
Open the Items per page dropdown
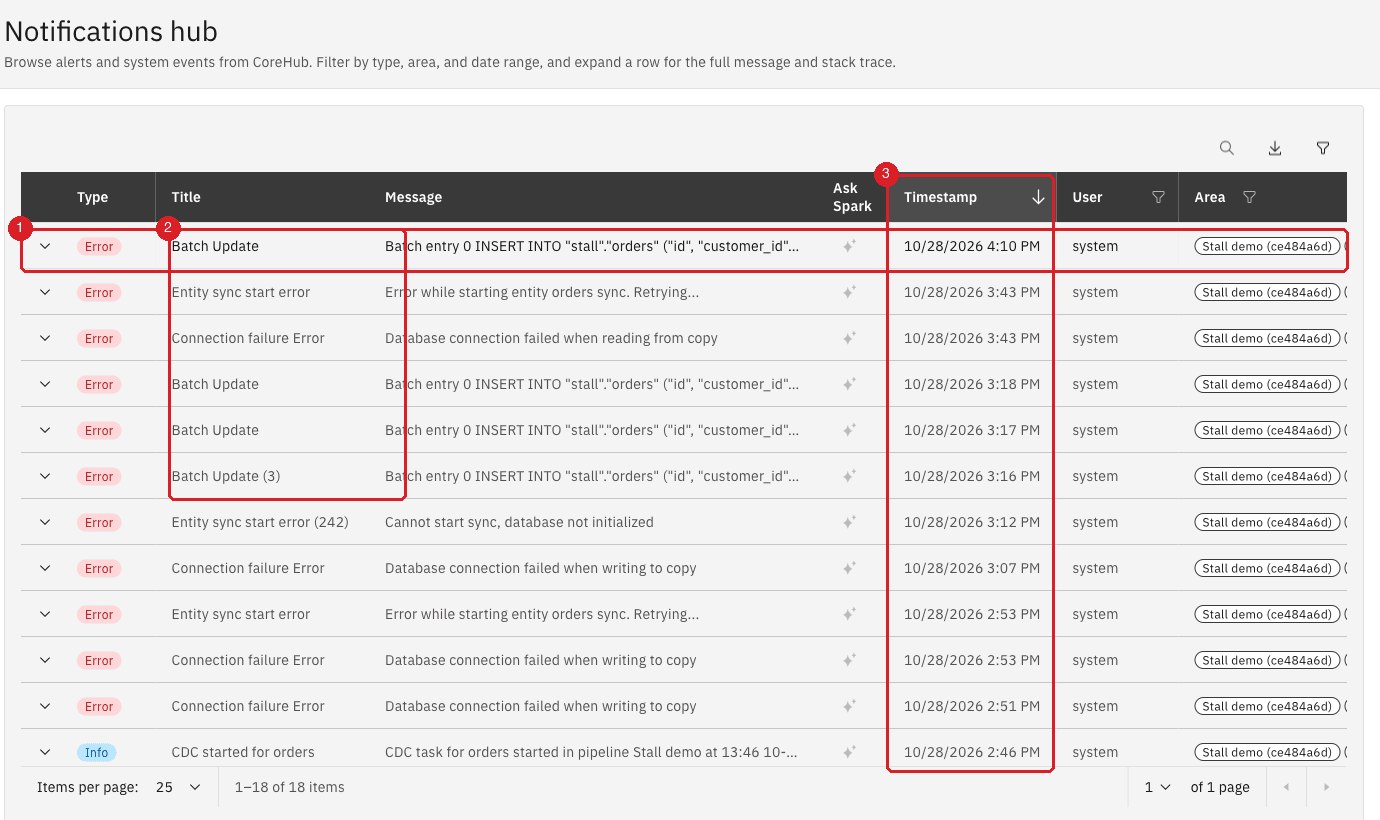tap(178, 787)
